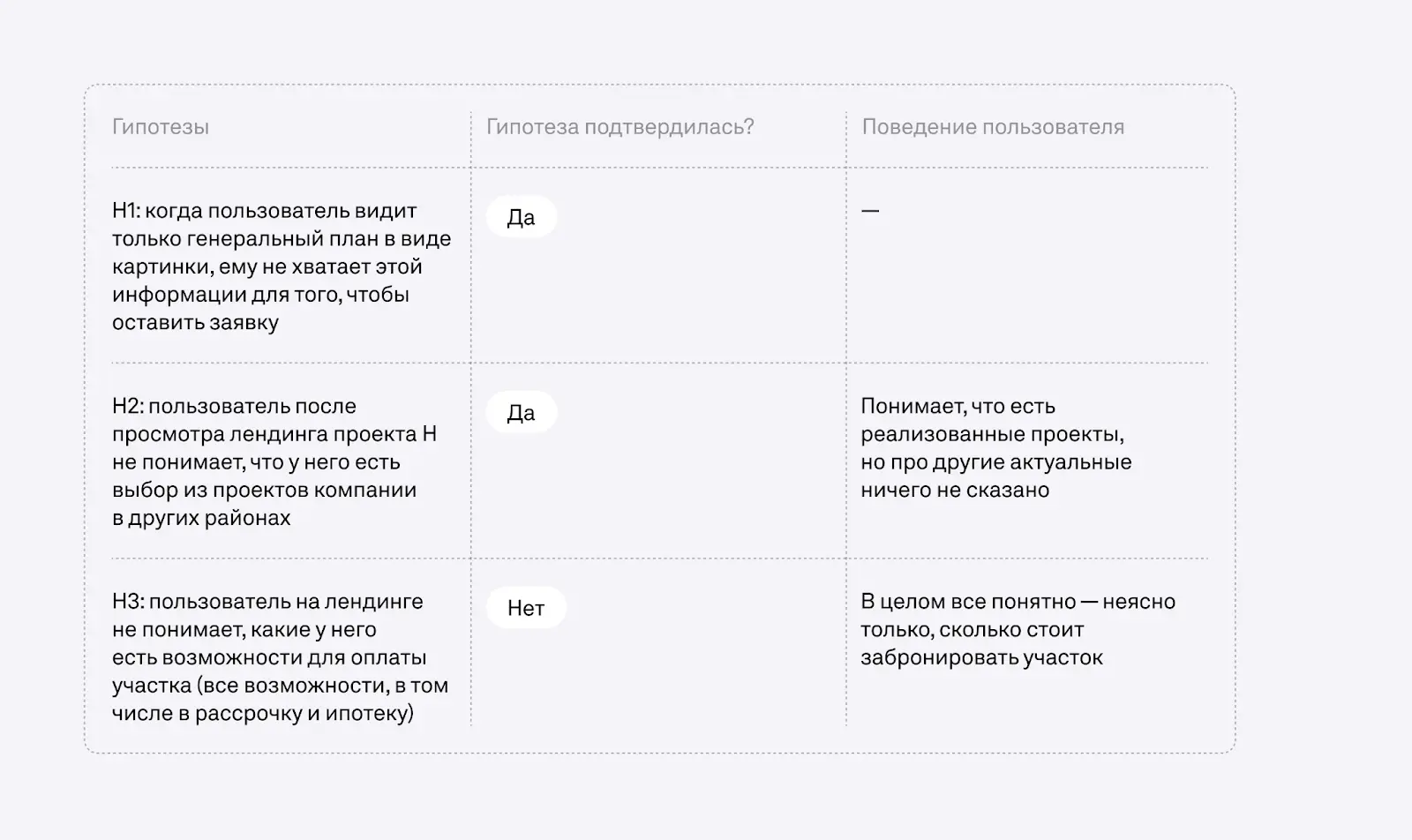Click the "Гипотезы" column header
1412x840 pixels.
(161, 127)
